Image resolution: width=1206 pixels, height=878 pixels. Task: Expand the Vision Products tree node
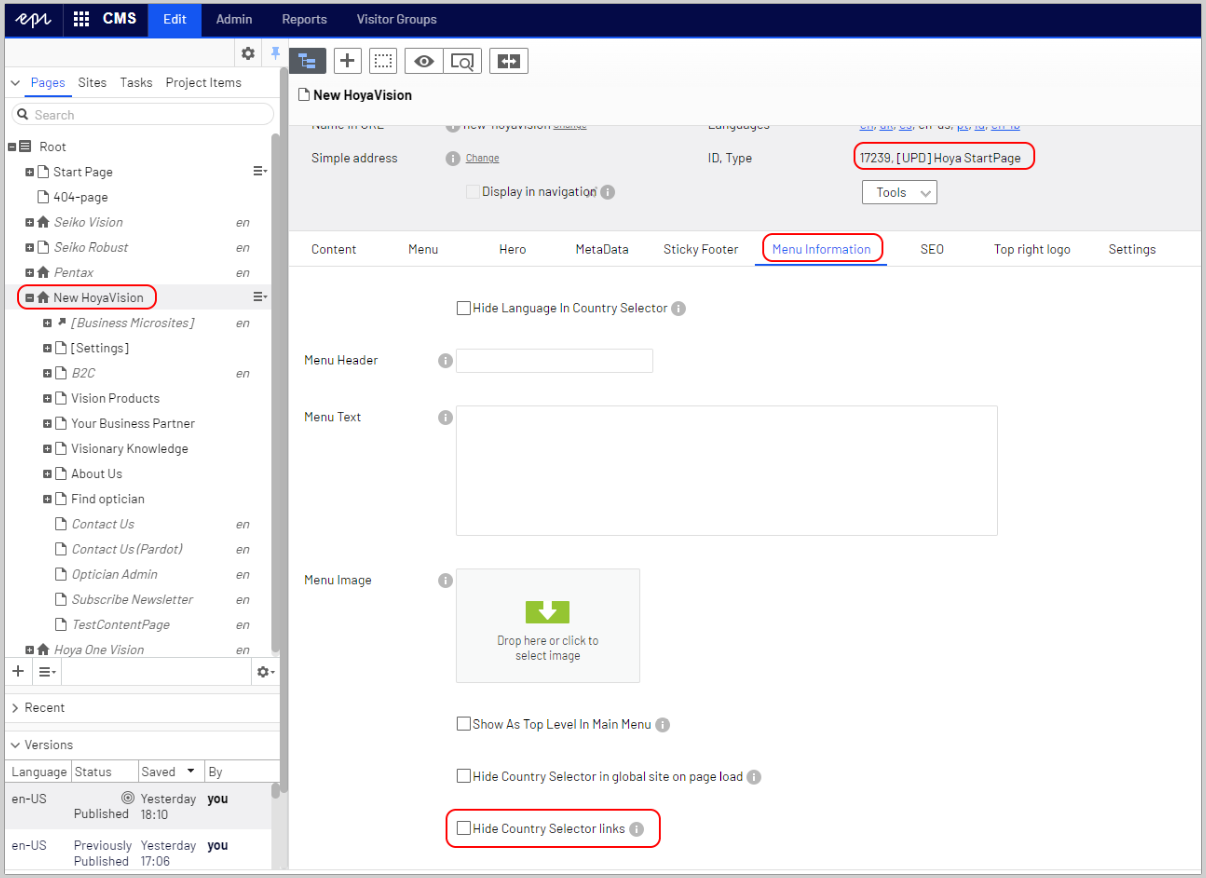pyautogui.click(x=48, y=399)
